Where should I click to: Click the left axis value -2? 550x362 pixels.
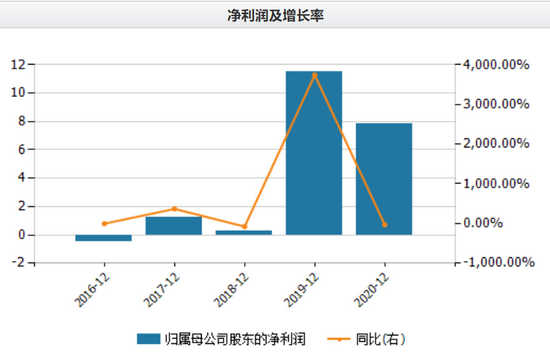point(19,262)
